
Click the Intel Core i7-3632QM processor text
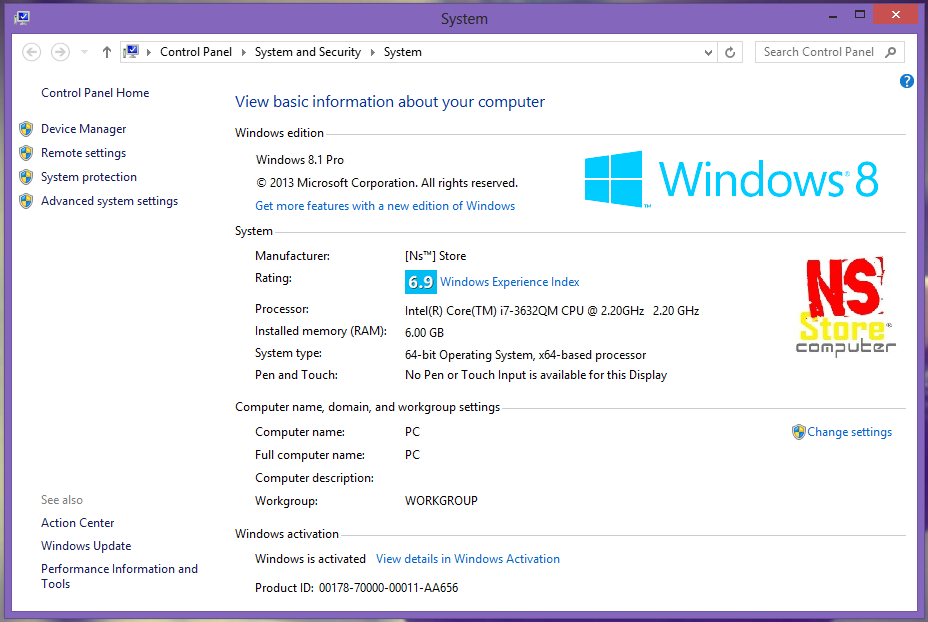(552, 311)
